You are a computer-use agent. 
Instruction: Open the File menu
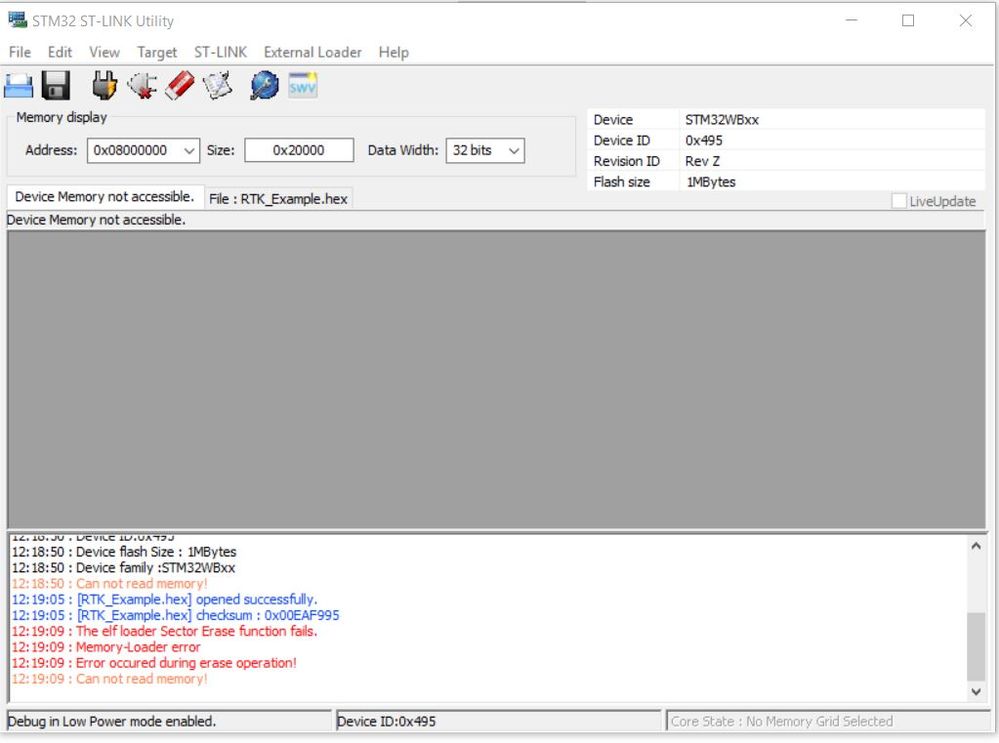pos(20,52)
